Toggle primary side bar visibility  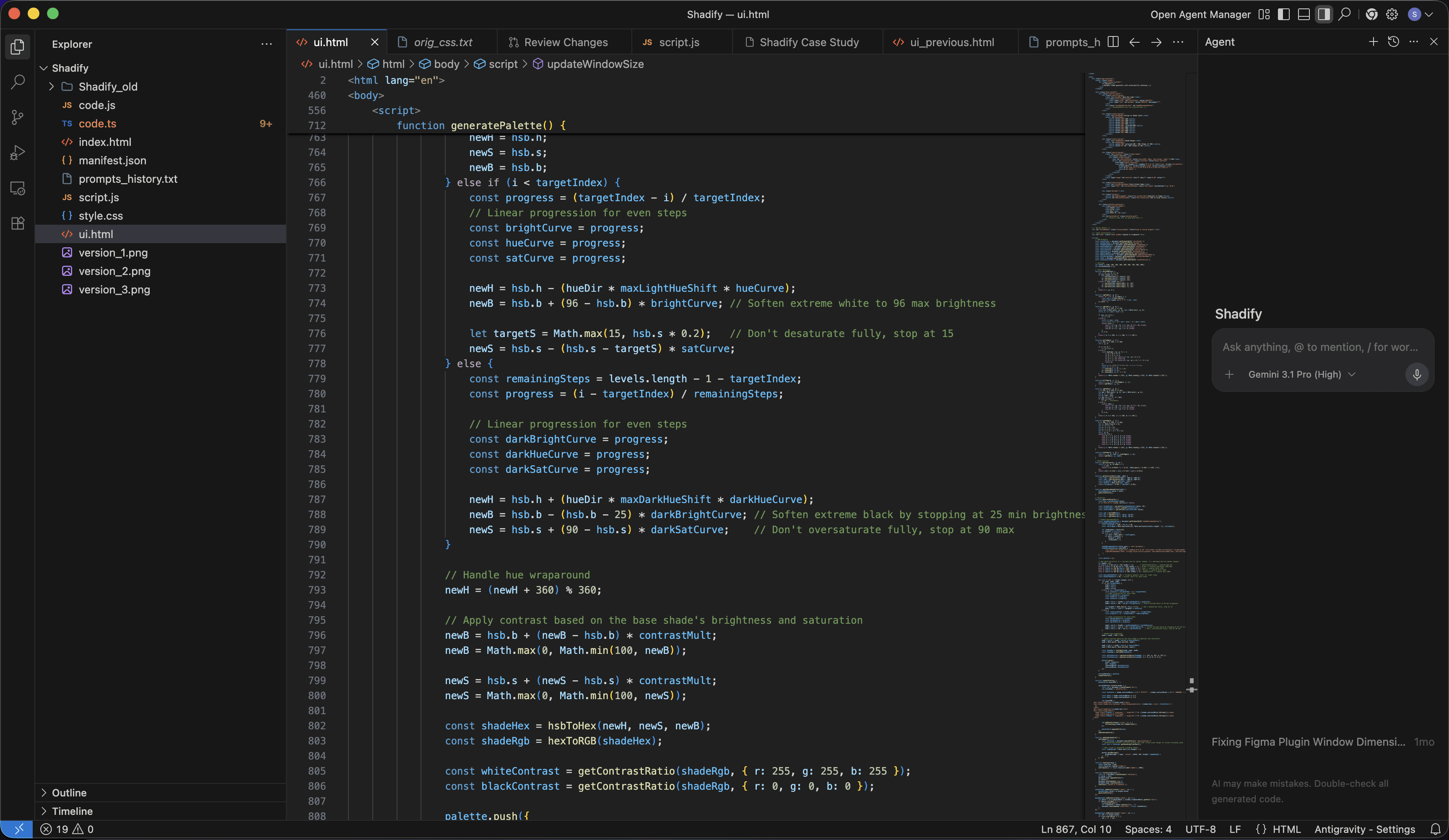(1283, 14)
